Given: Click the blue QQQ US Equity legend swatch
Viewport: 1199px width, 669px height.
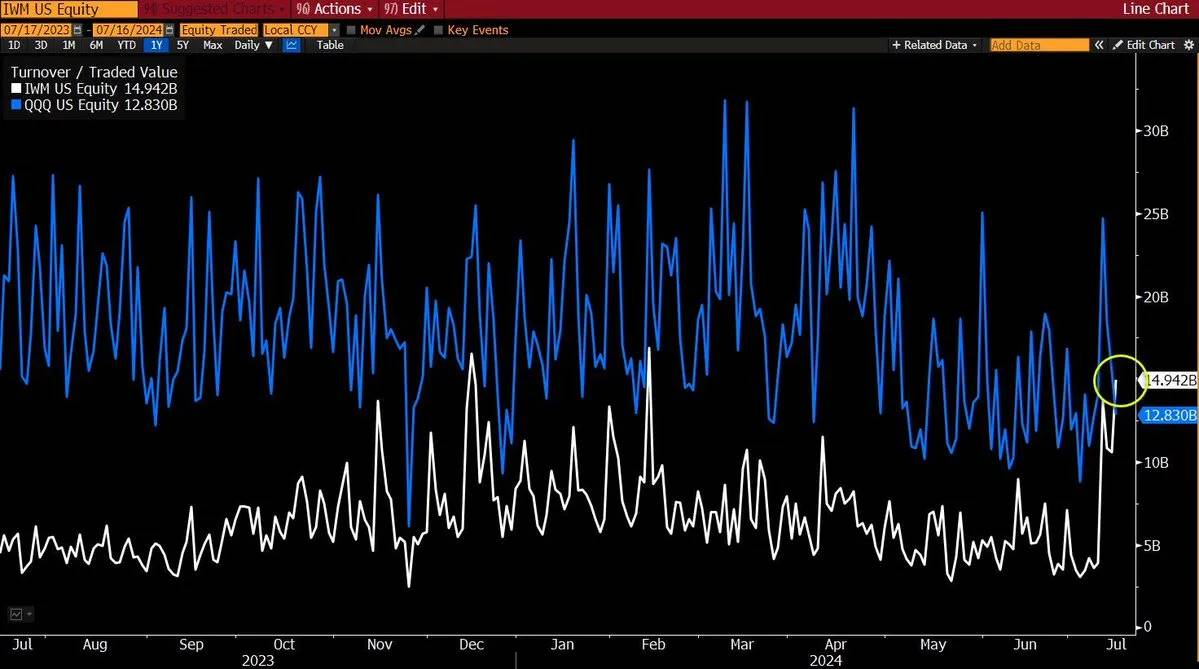Looking at the screenshot, I should pyautogui.click(x=16, y=105).
